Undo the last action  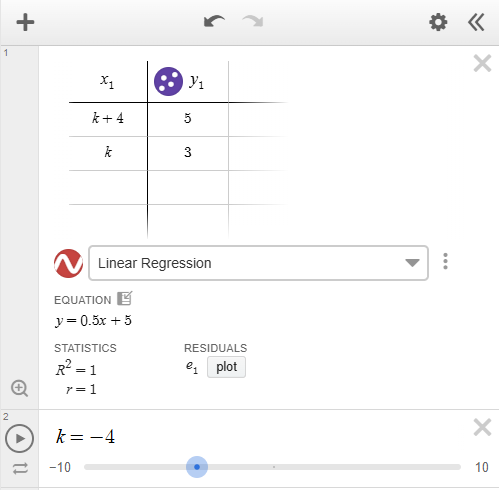[214, 22]
